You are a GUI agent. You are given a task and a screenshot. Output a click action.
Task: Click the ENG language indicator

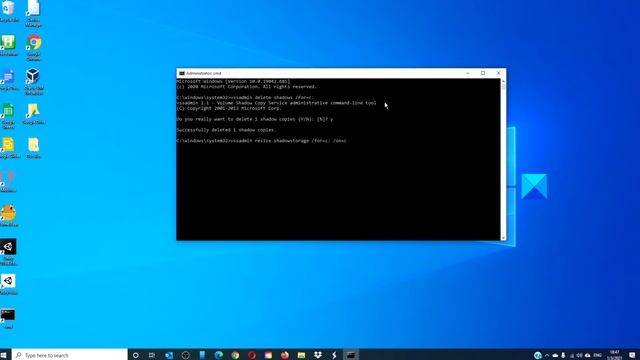point(598,355)
